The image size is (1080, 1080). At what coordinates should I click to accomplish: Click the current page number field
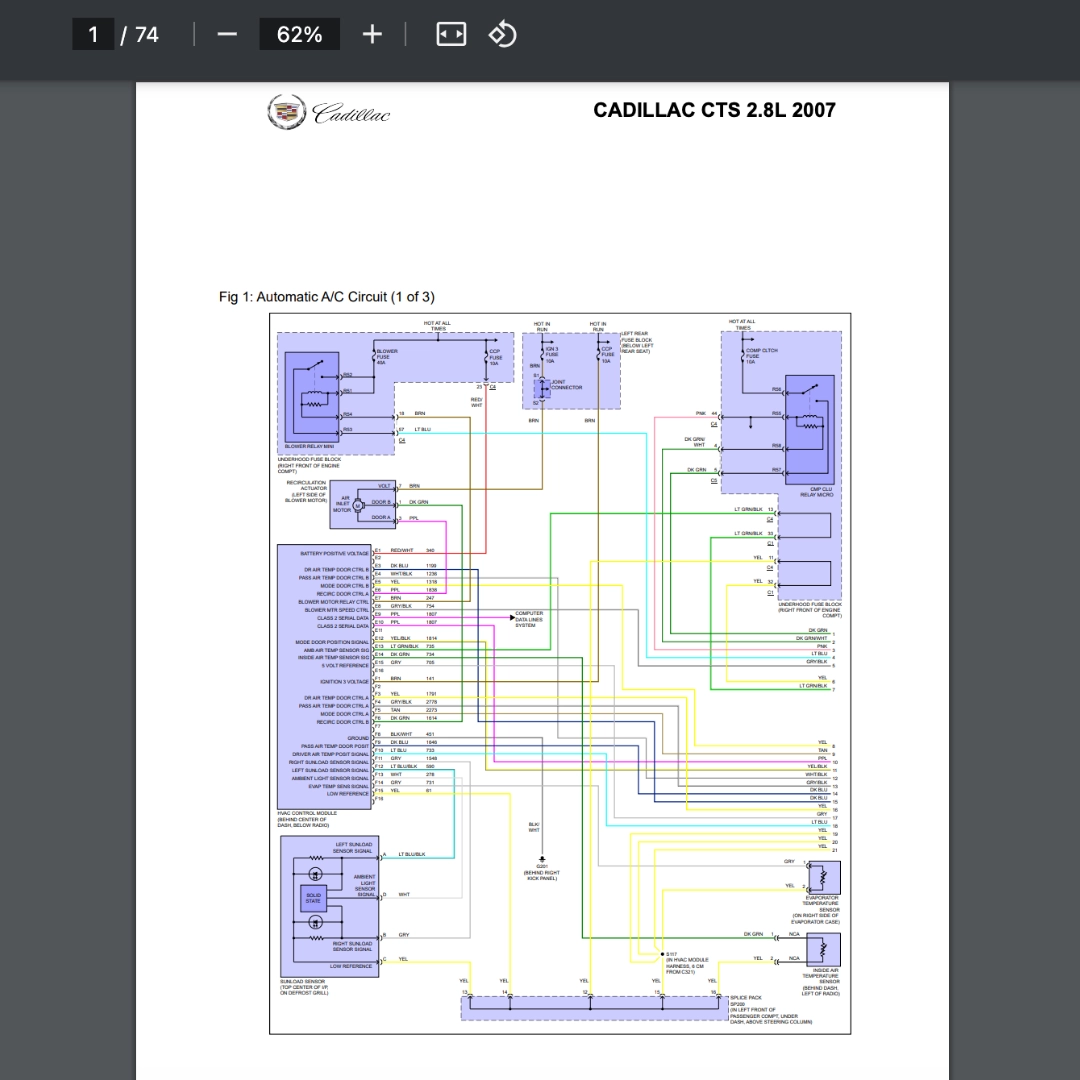93,34
